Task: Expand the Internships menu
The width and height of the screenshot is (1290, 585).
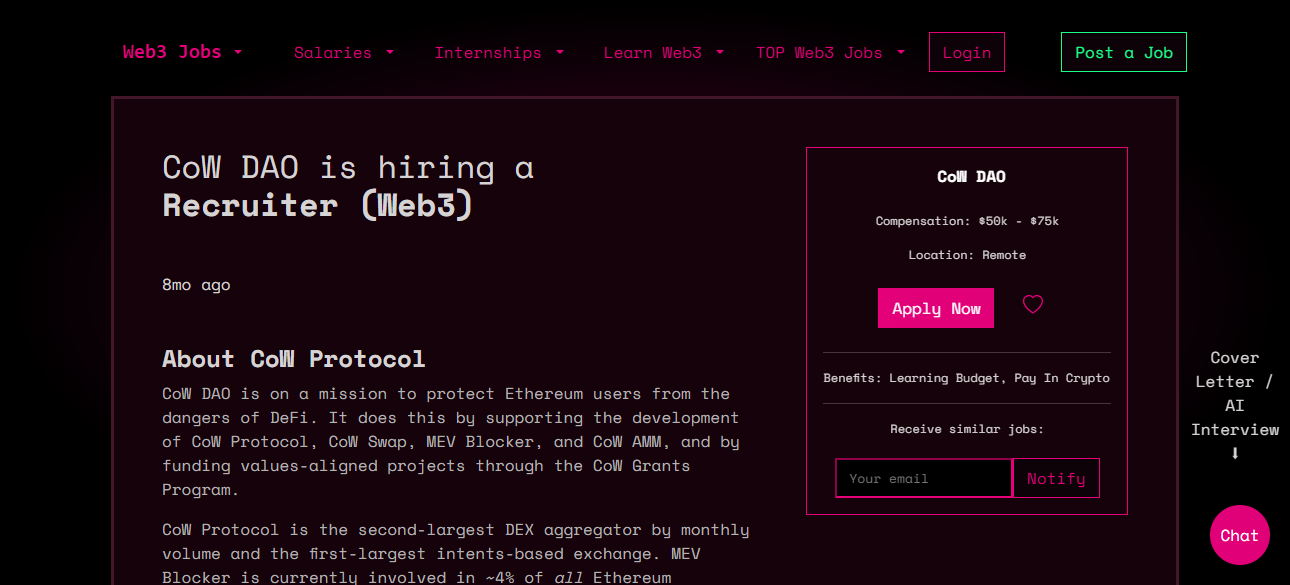Action: 499,53
